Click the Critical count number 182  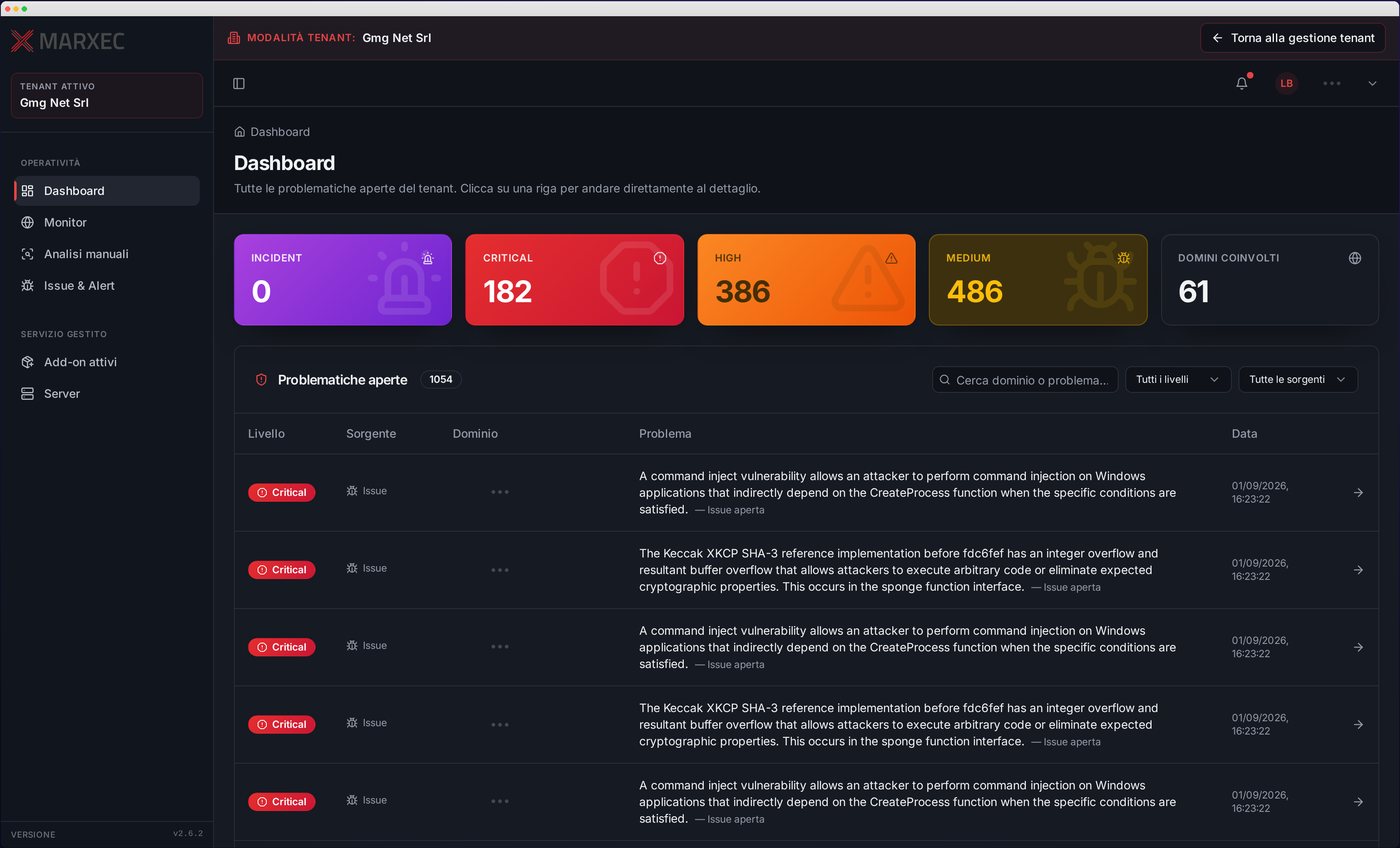click(507, 292)
